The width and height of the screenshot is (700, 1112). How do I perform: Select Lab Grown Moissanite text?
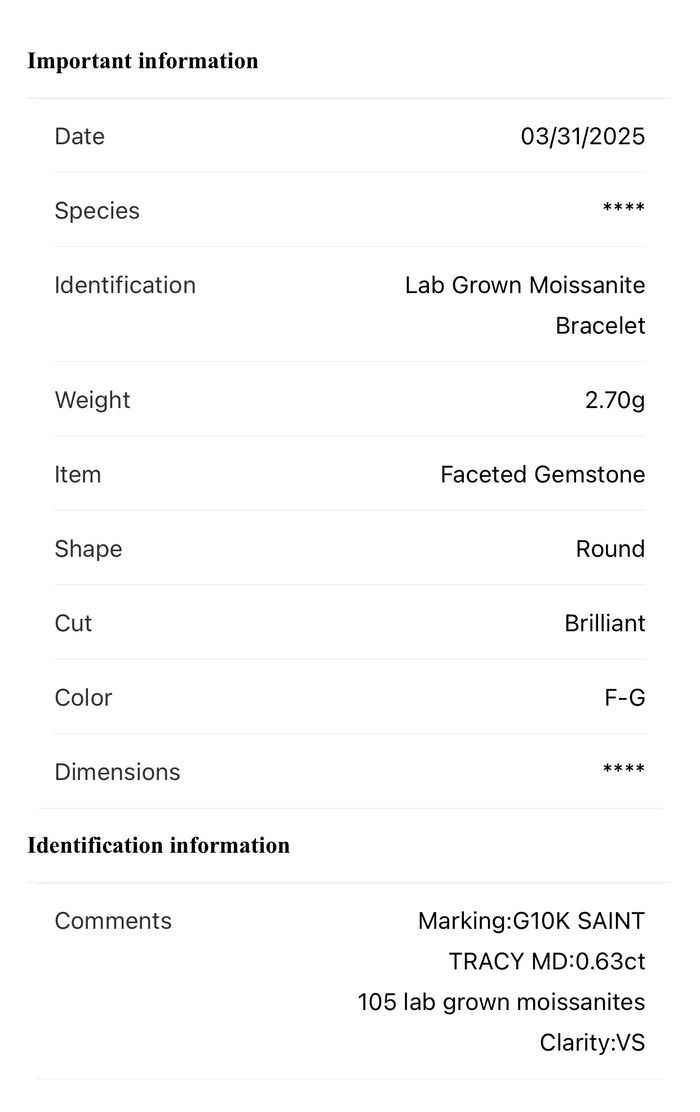tap(525, 285)
